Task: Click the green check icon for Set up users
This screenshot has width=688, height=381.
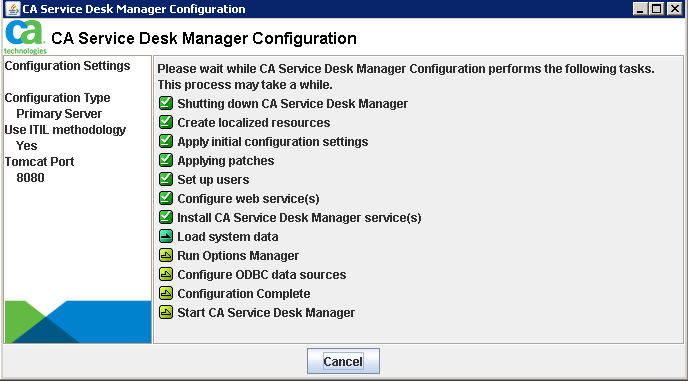Action: tap(165, 180)
